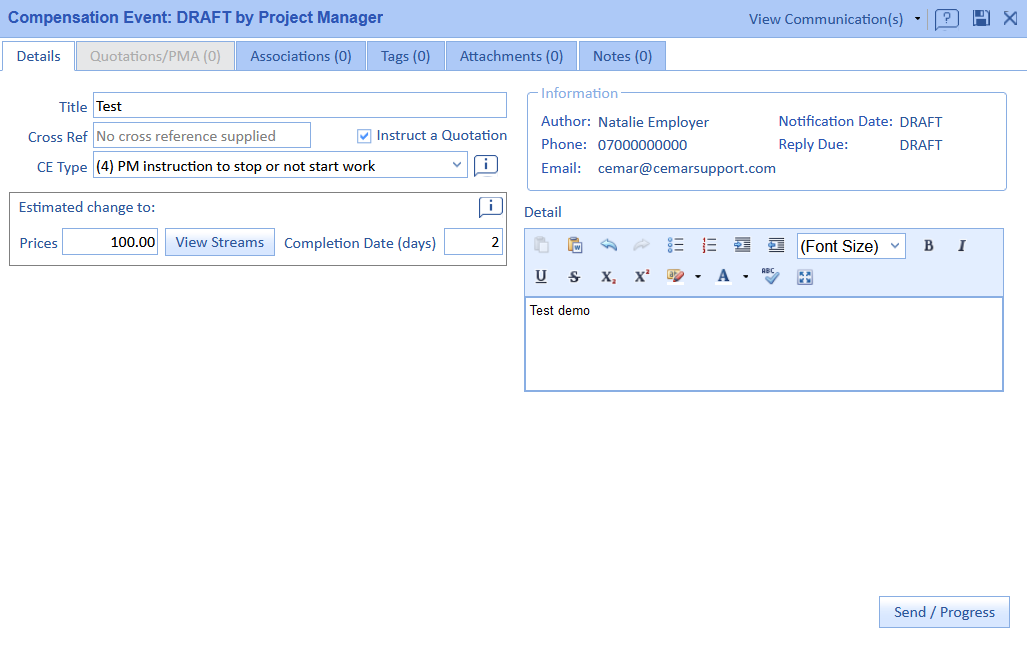Click the Send / Progress button
Viewport: 1027px width, 647px height.
[x=944, y=612]
